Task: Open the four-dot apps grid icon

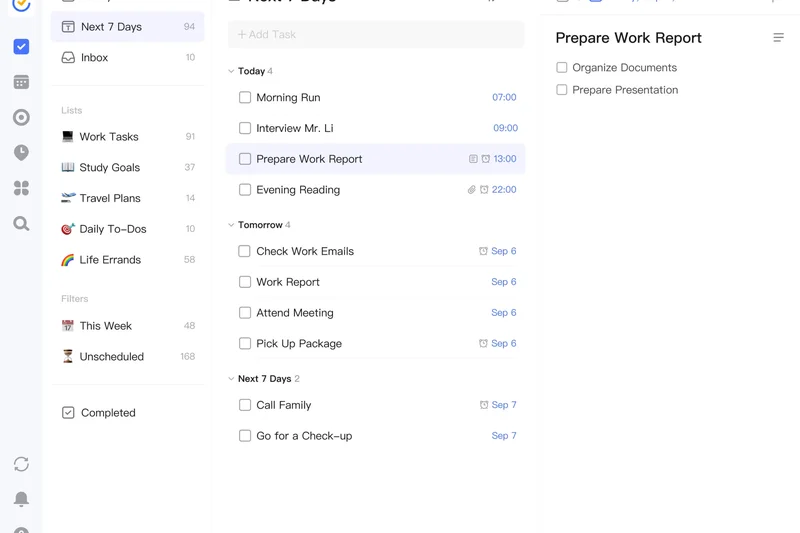Action: [21, 188]
